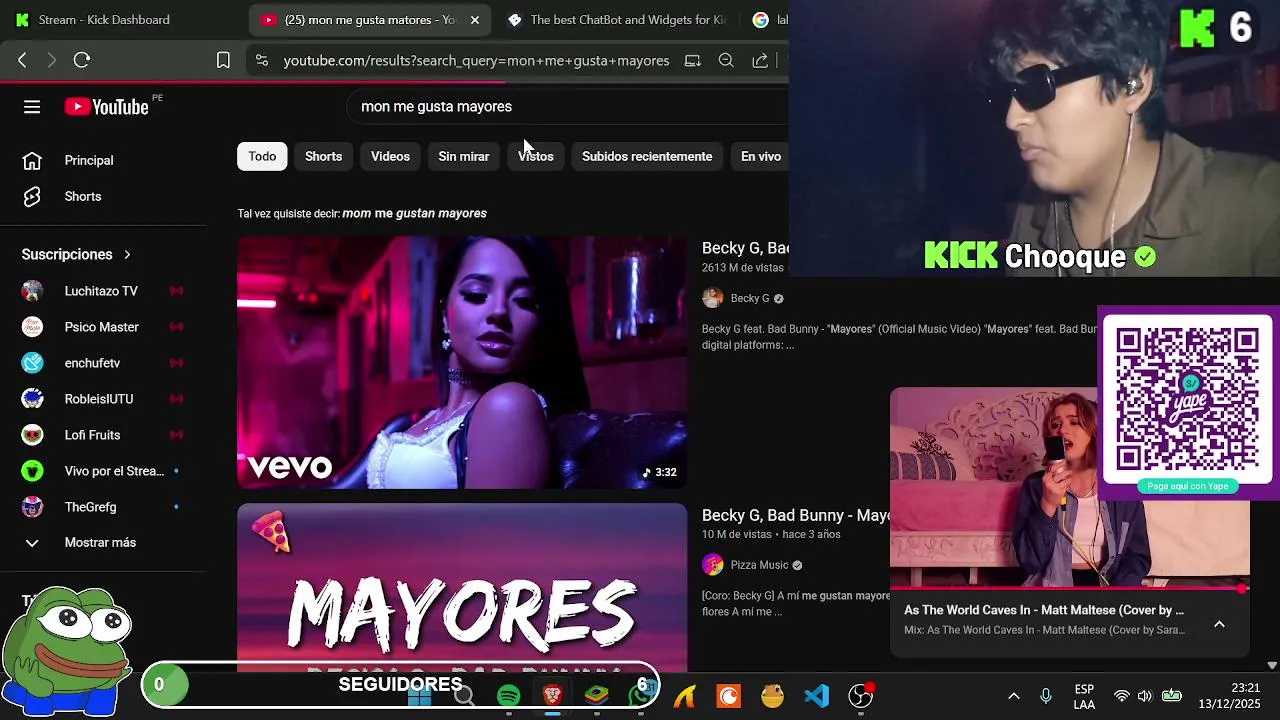Open enchufetv subscription
Image resolution: width=1280 pixels, height=720 pixels.
pyautogui.click(x=103, y=363)
